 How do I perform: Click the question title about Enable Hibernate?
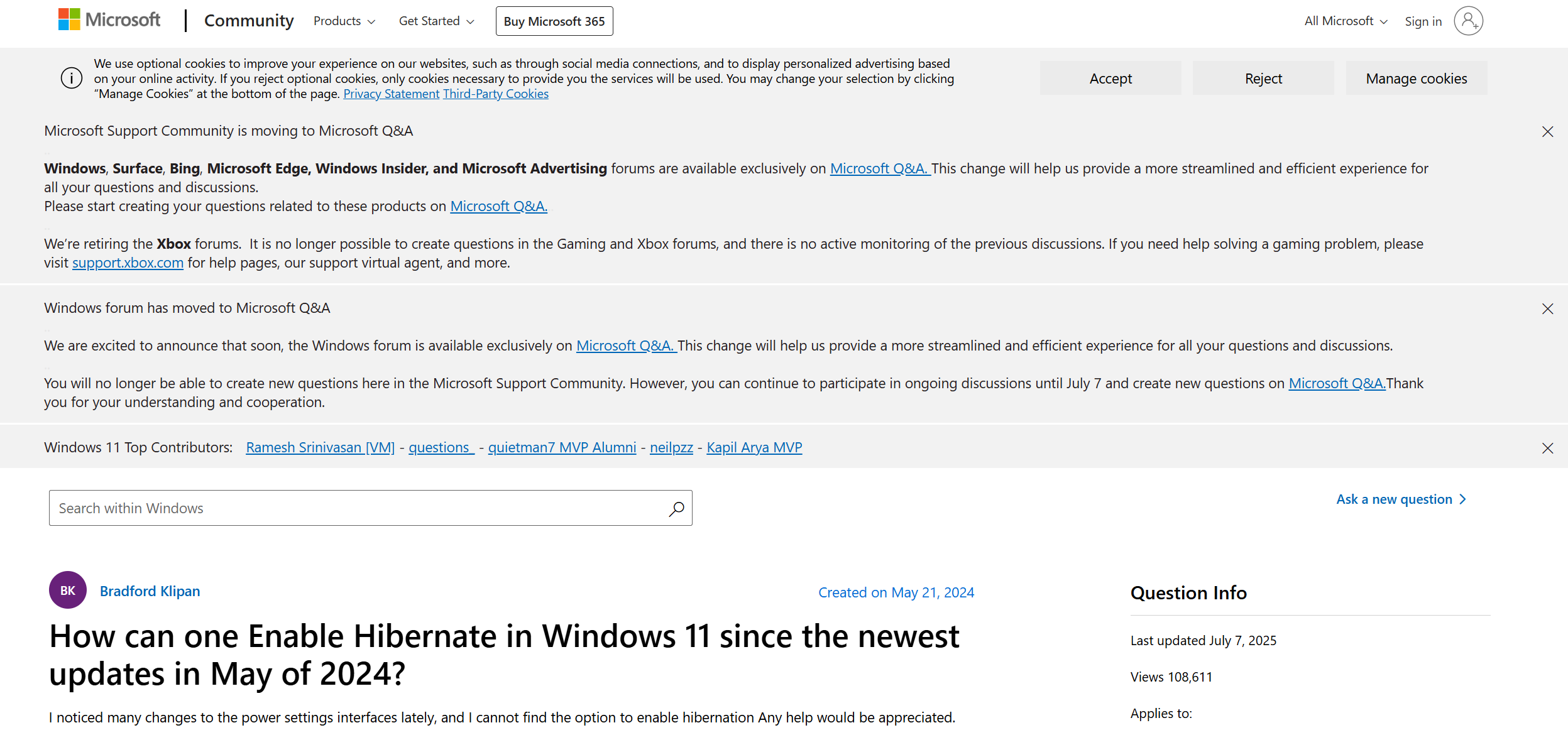pos(504,655)
